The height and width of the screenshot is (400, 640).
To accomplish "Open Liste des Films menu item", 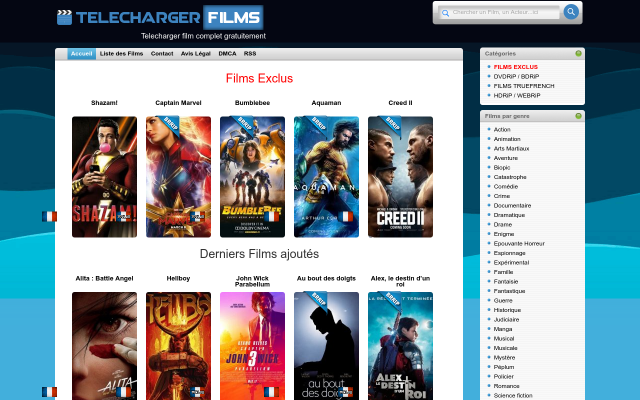I will [x=121, y=54].
